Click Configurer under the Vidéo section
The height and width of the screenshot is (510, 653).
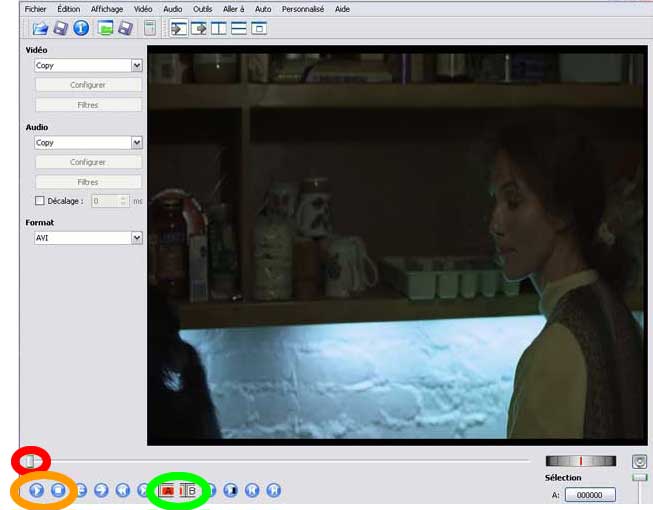pyautogui.click(x=88, y=85)
